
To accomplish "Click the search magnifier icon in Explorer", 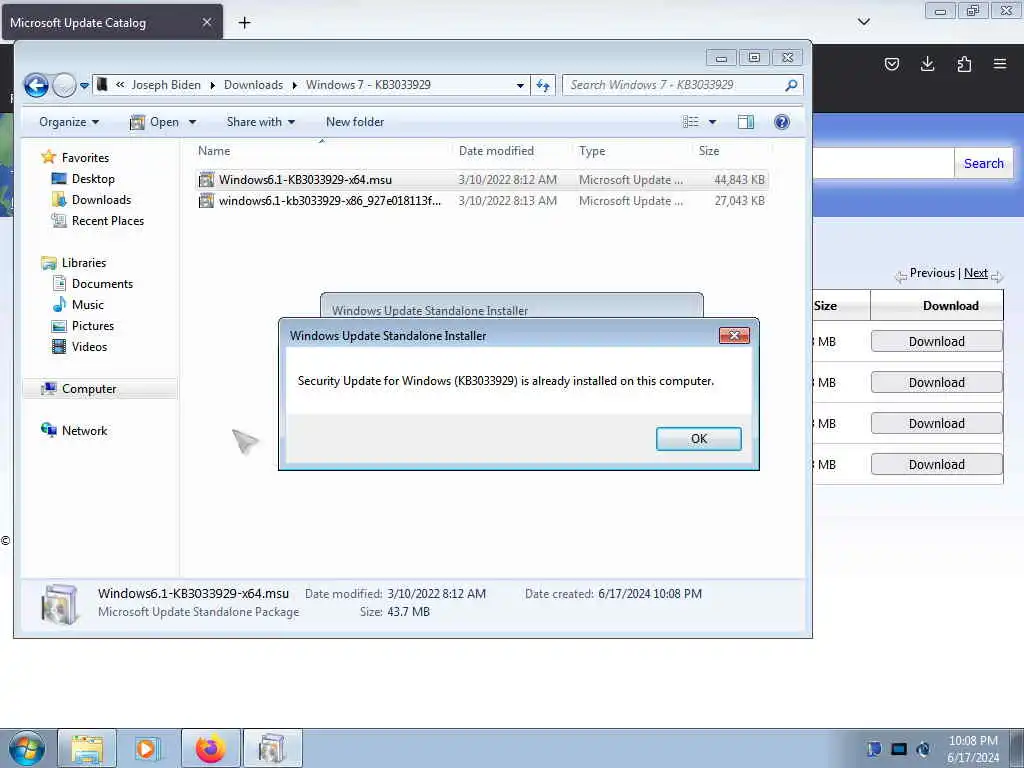I will (x=791, y=85).
